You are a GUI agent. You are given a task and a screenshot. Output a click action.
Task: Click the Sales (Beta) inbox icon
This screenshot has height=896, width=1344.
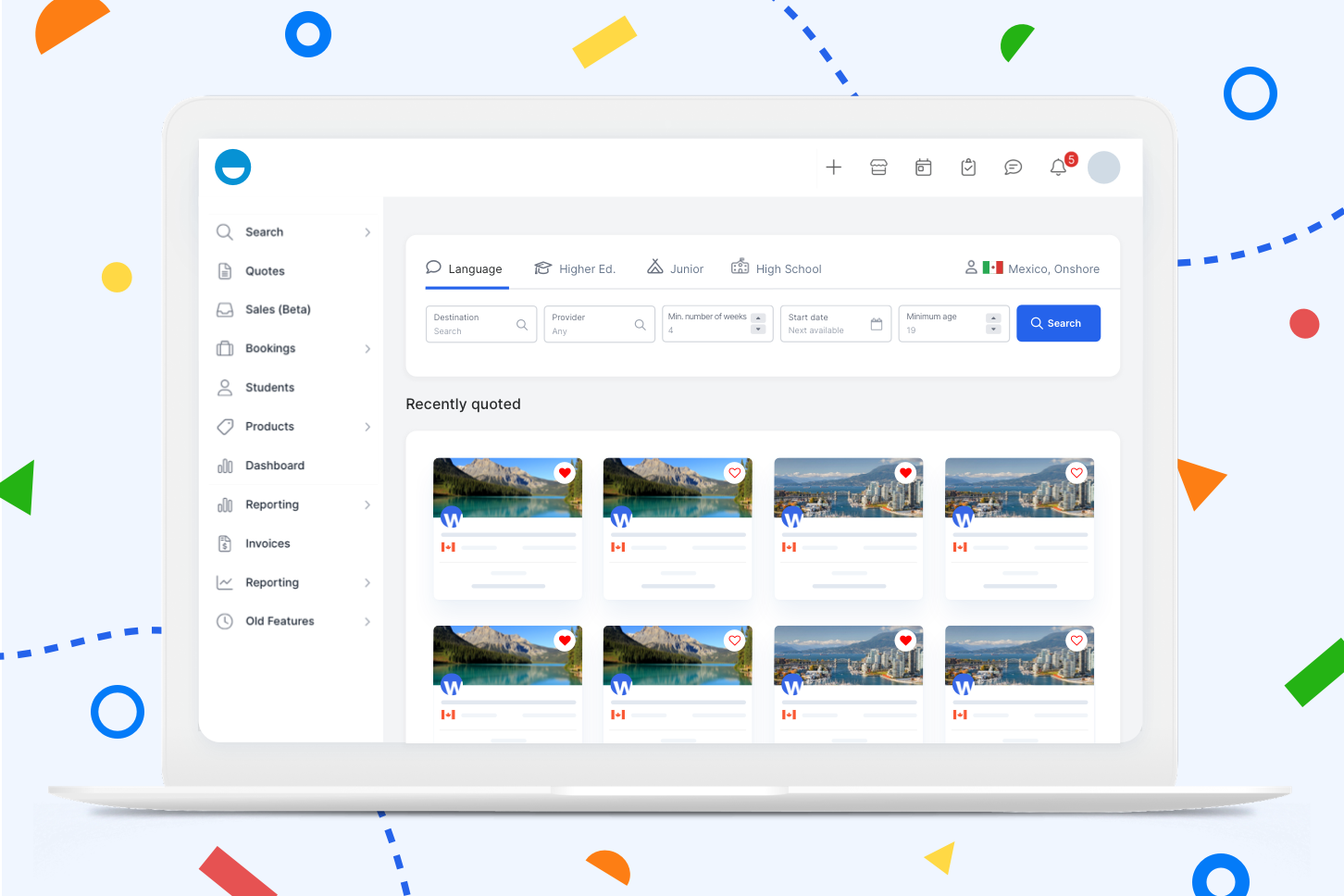[225, 310]
